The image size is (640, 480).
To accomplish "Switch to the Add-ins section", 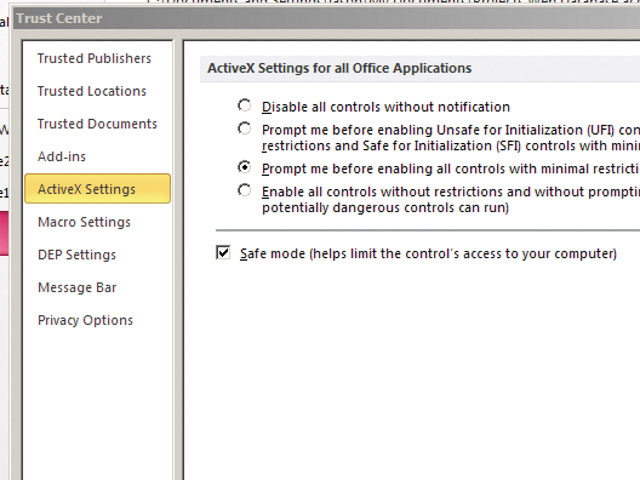I will pos(62,156).
